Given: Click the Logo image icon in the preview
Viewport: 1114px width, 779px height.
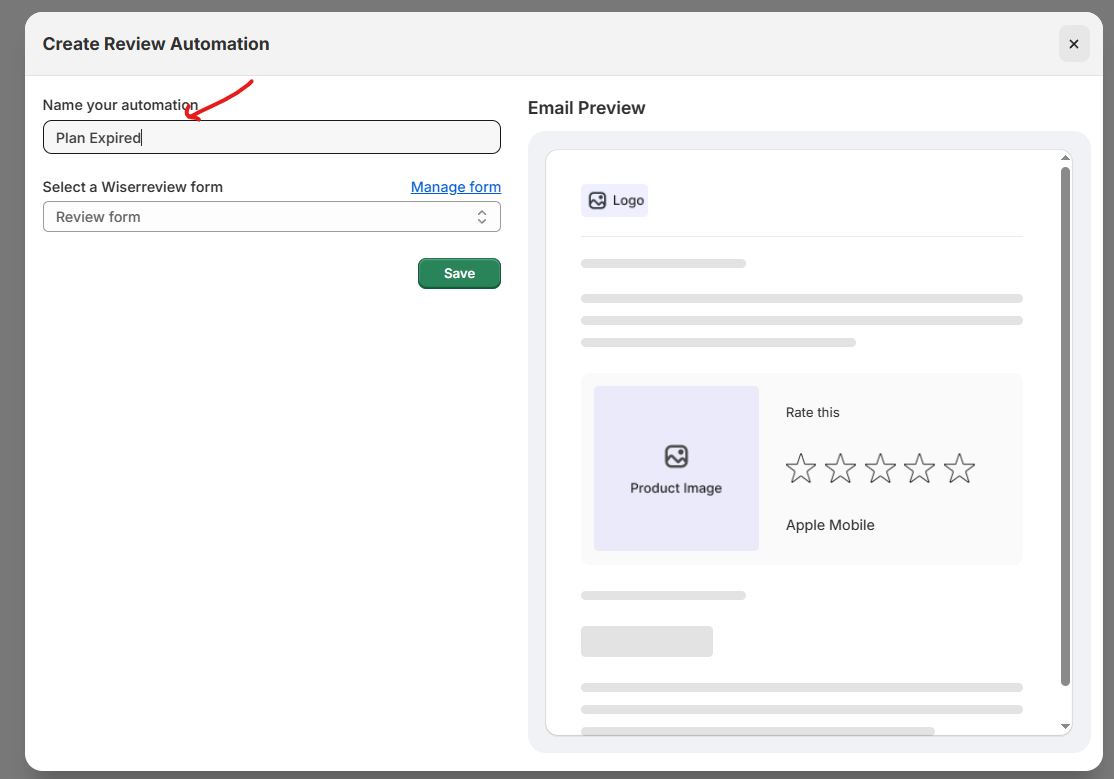Looking at the screenshot, I should click(x=598, y=200).
